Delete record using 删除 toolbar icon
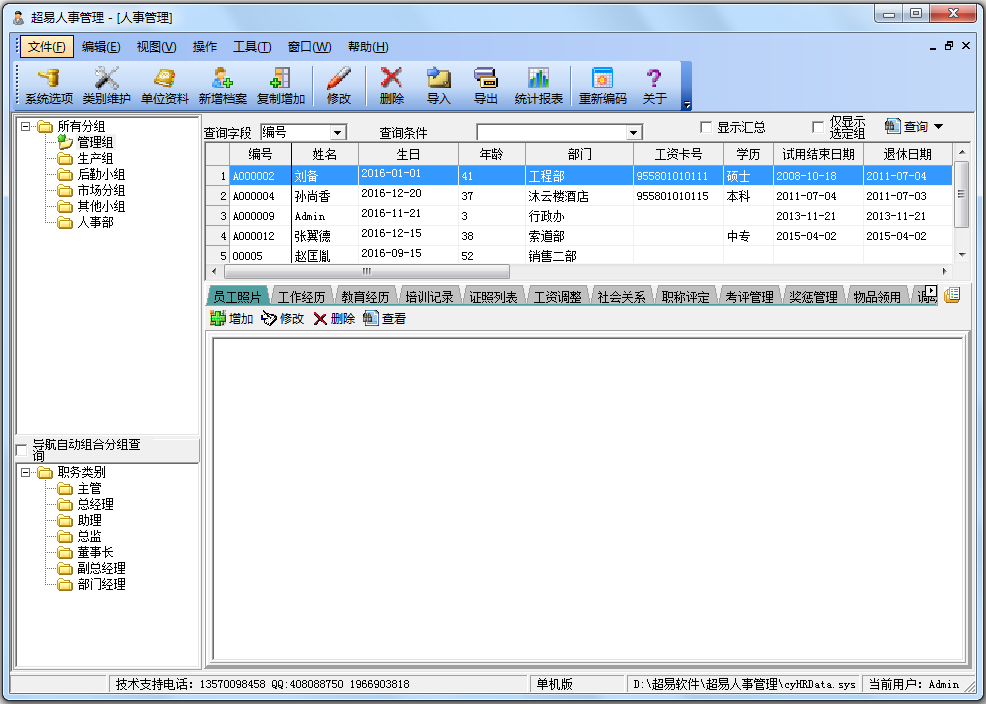The width and height of the screenshot is (986, 704). [392, 85]
